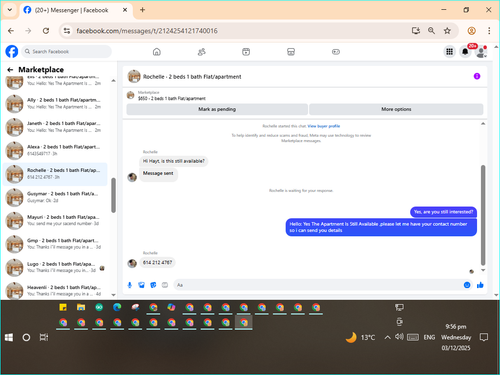Click 'Yes, are you still interested?' bubble

coord(443,212)
